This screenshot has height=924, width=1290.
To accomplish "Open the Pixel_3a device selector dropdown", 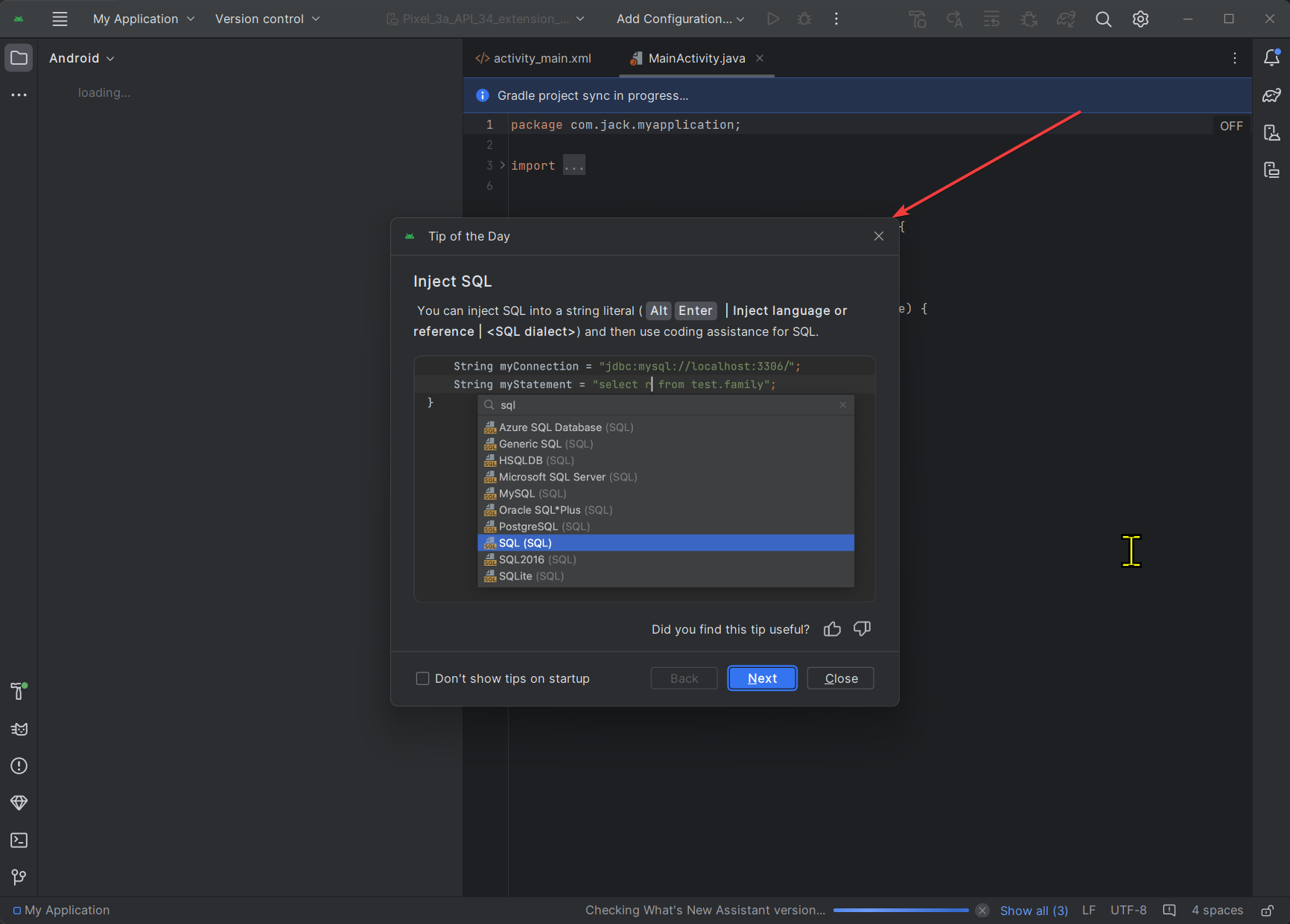I will click(486, 19).
